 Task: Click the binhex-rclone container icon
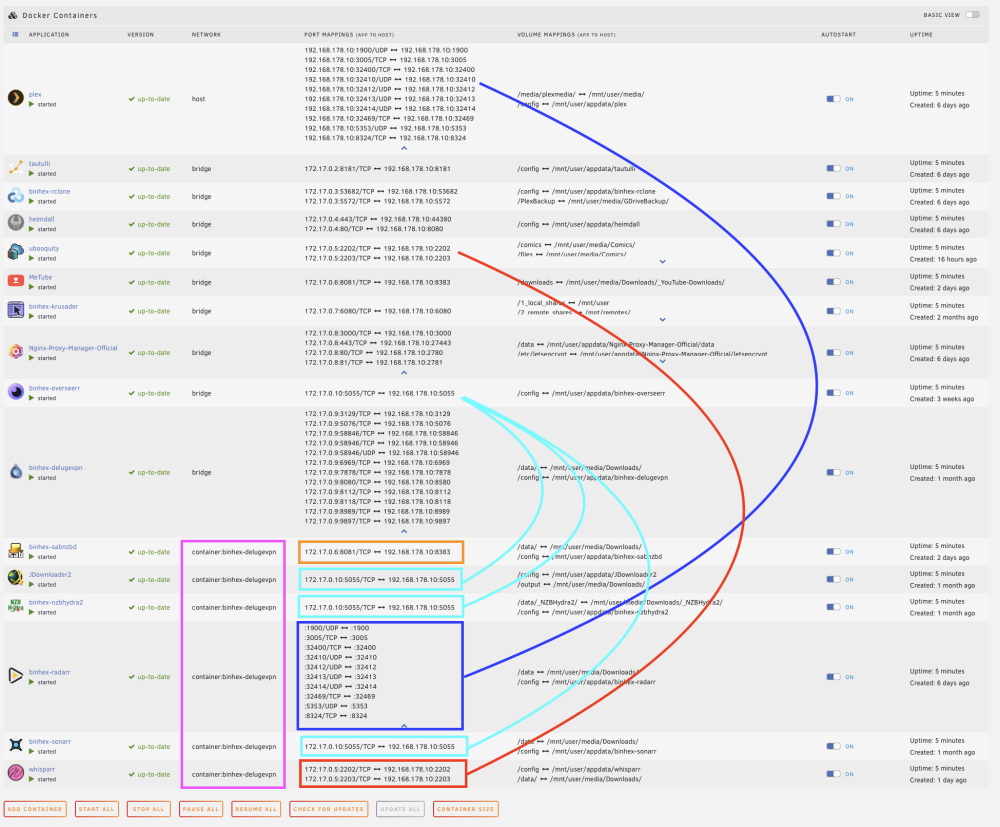point(15,196)
